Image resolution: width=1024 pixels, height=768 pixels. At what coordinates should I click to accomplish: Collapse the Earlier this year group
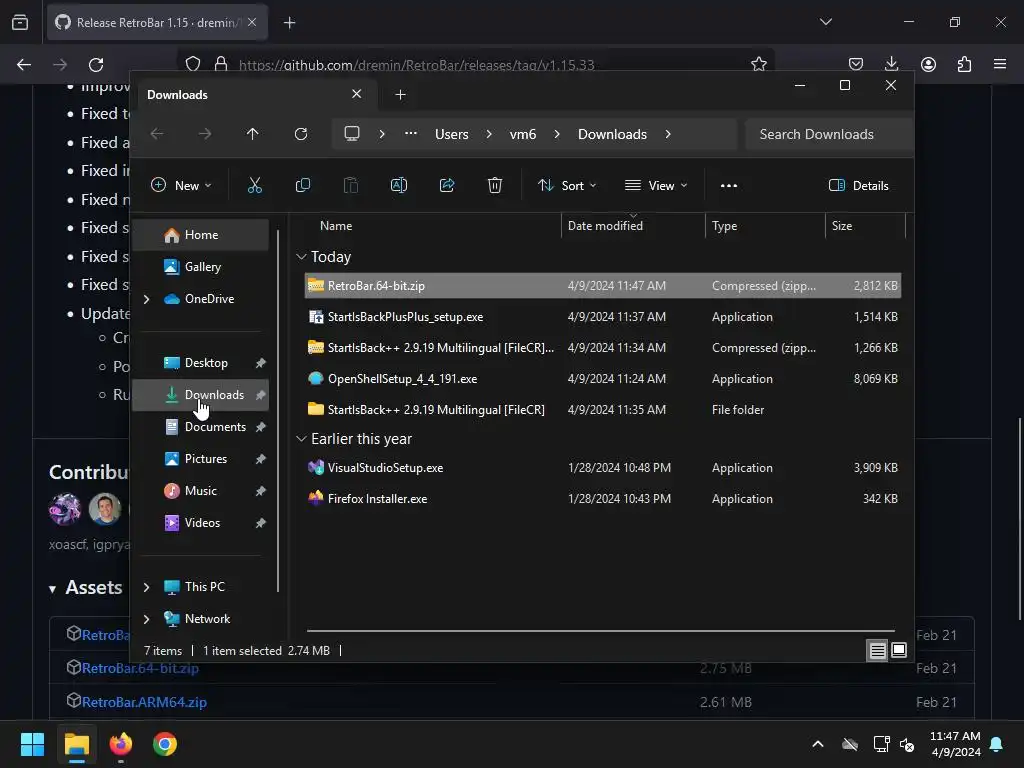click(x=301, y=439)
